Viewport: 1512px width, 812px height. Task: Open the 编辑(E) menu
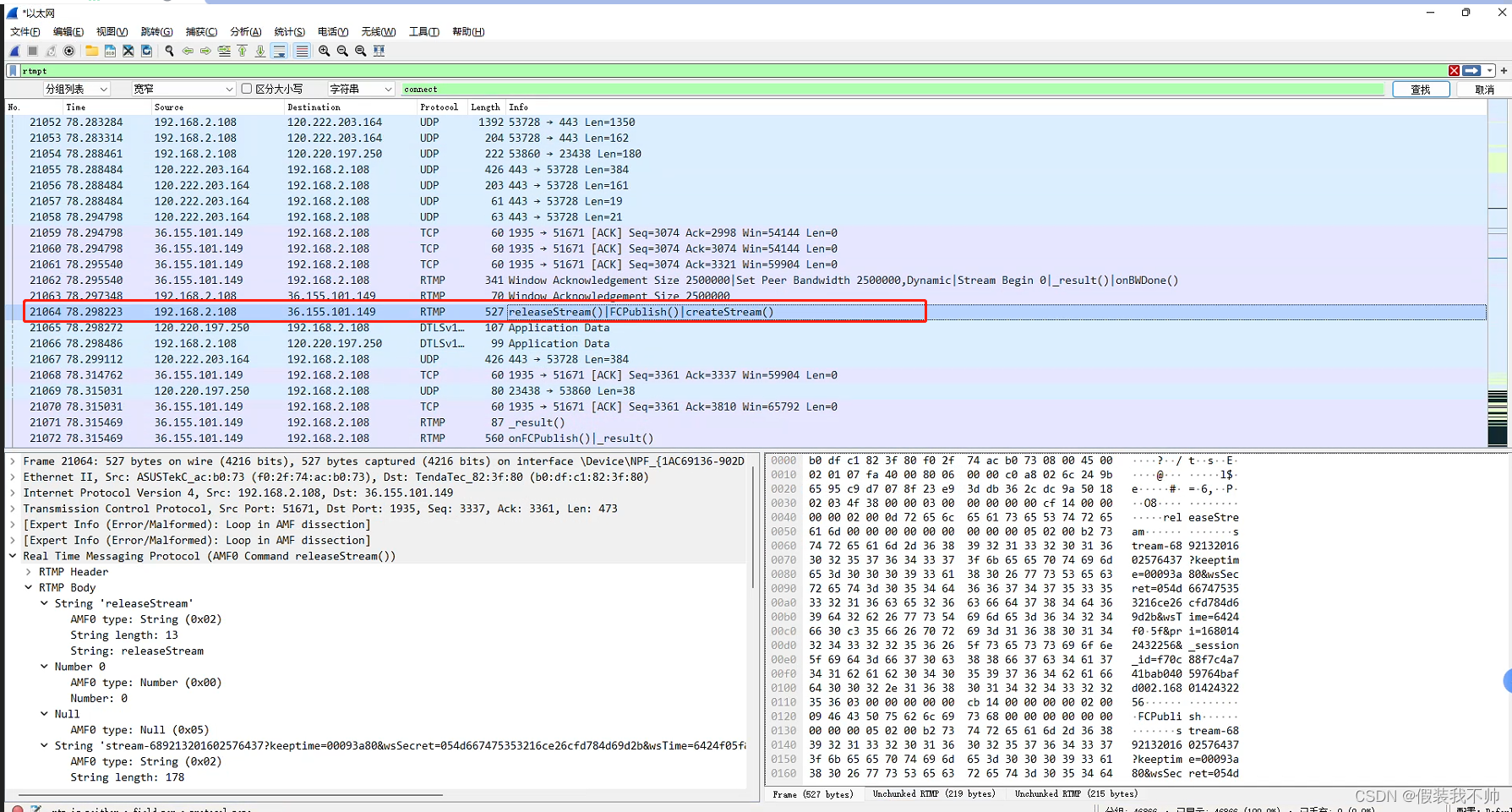point(68,32)
